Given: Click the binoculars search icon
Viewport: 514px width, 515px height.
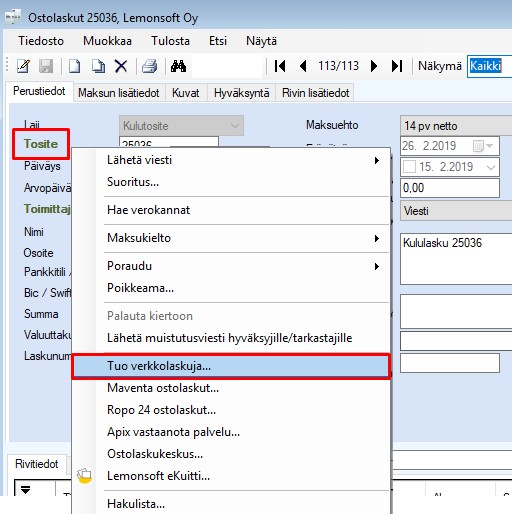Looking at the screenshot, I should click(178, 66).
